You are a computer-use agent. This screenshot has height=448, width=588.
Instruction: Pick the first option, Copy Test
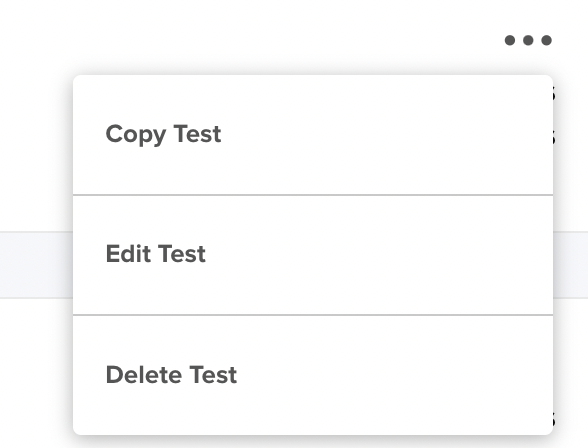[313, 135]
